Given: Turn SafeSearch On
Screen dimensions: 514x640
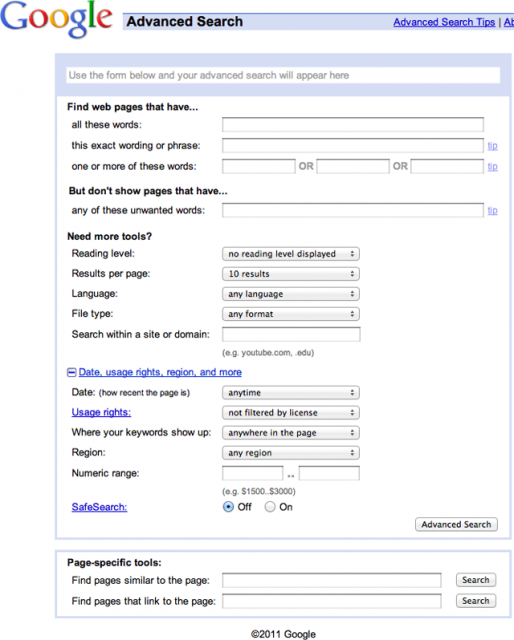Looking at the screenshot, I should pyautogui.click(x=270, y=507).
